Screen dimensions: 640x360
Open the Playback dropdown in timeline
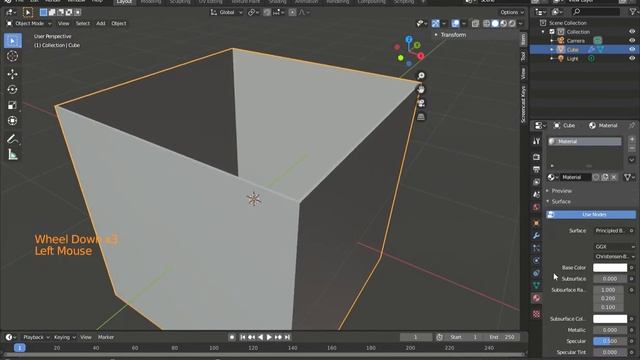(36, 337)
